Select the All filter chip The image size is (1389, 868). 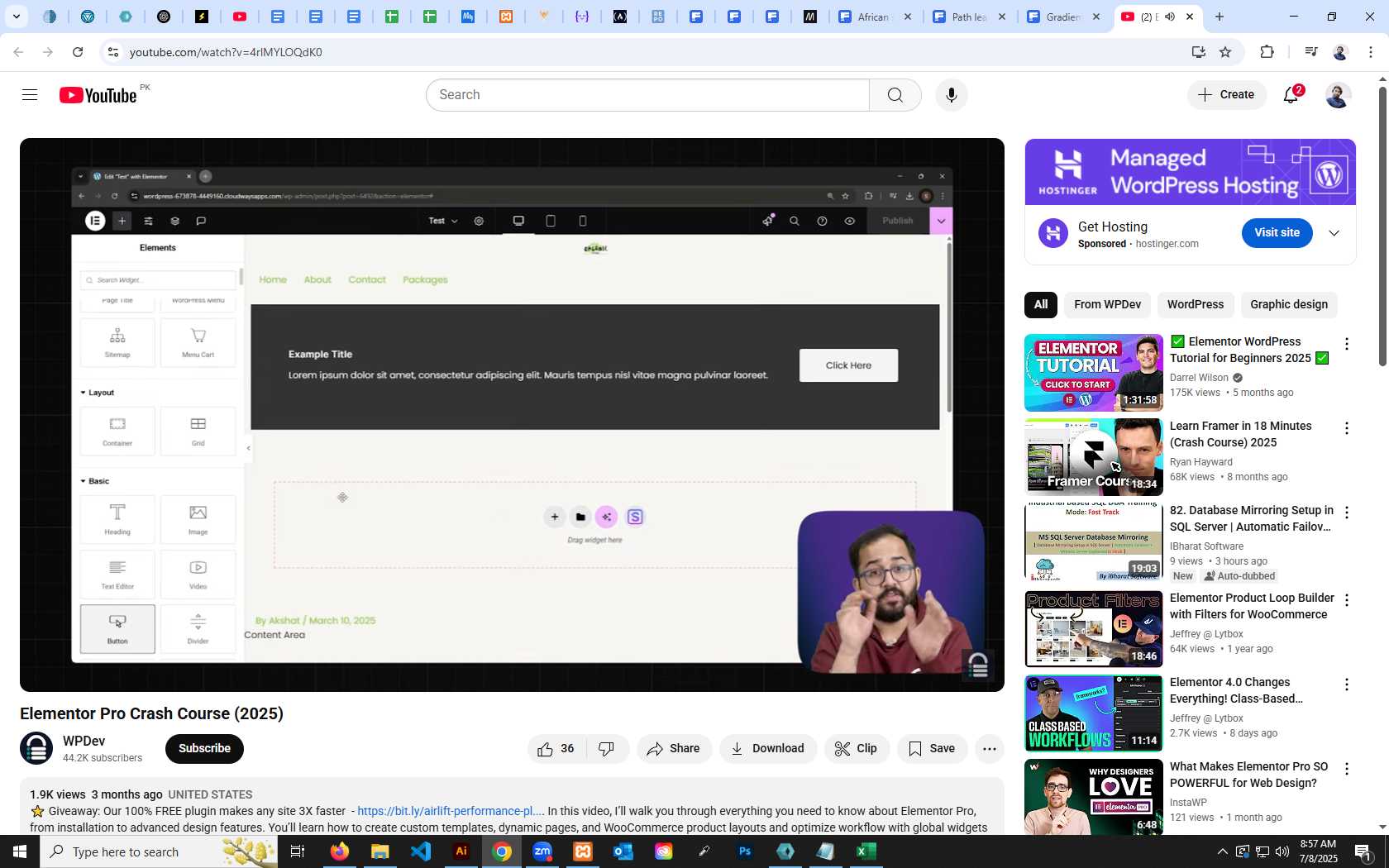[1041, 305]
